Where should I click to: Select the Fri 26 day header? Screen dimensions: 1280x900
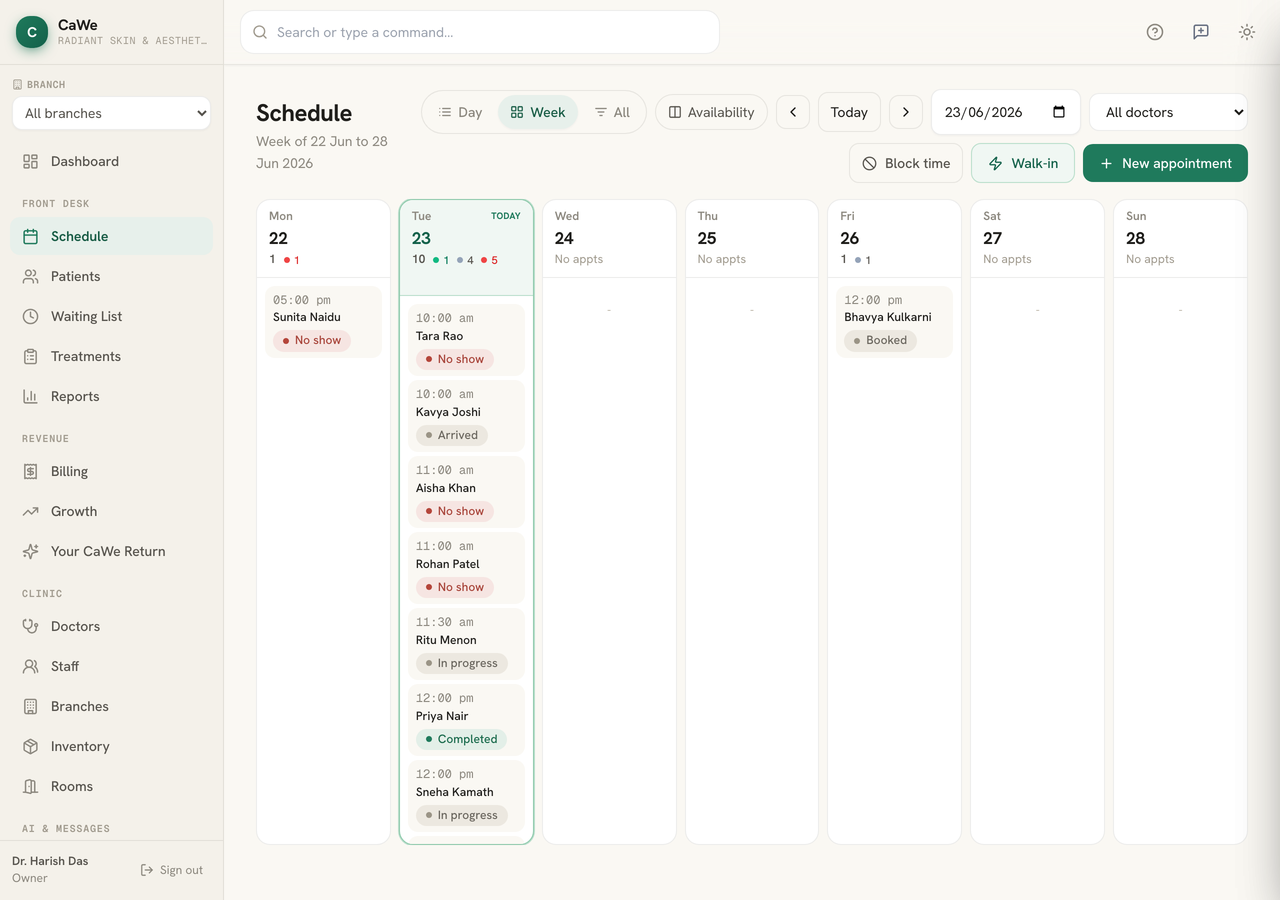(x=894, y=238)
